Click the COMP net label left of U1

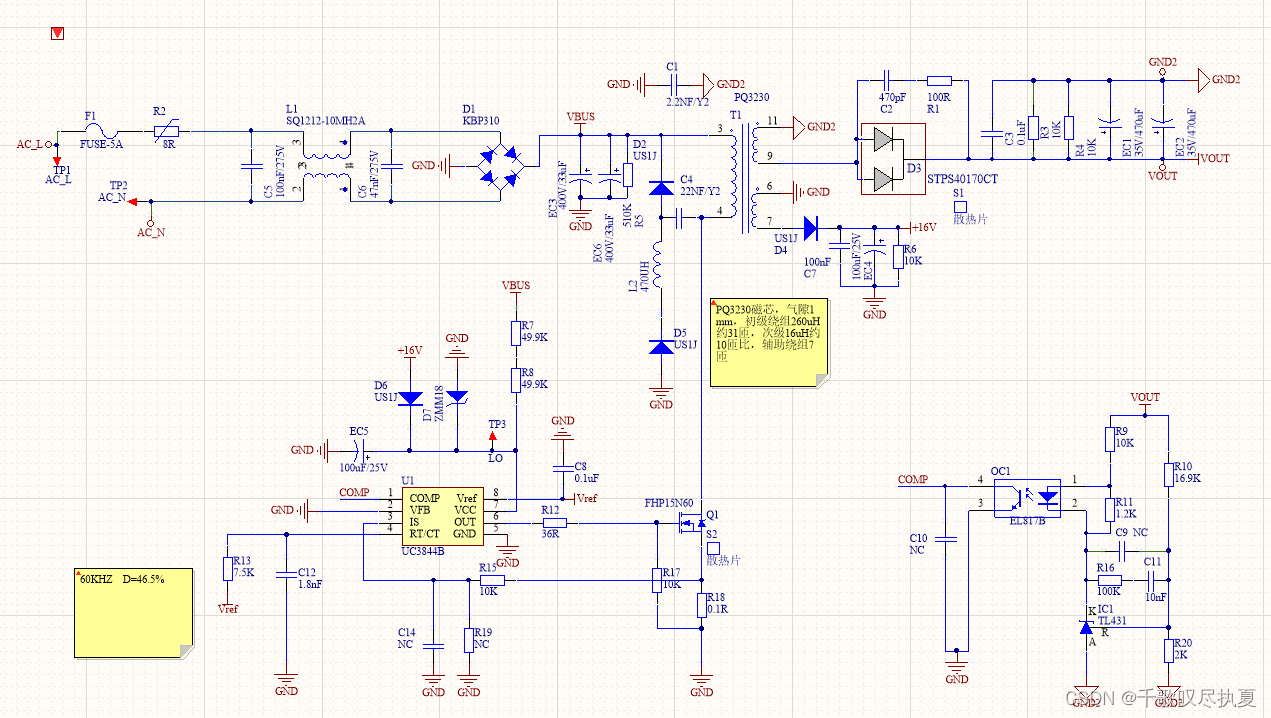coord(354,492)
